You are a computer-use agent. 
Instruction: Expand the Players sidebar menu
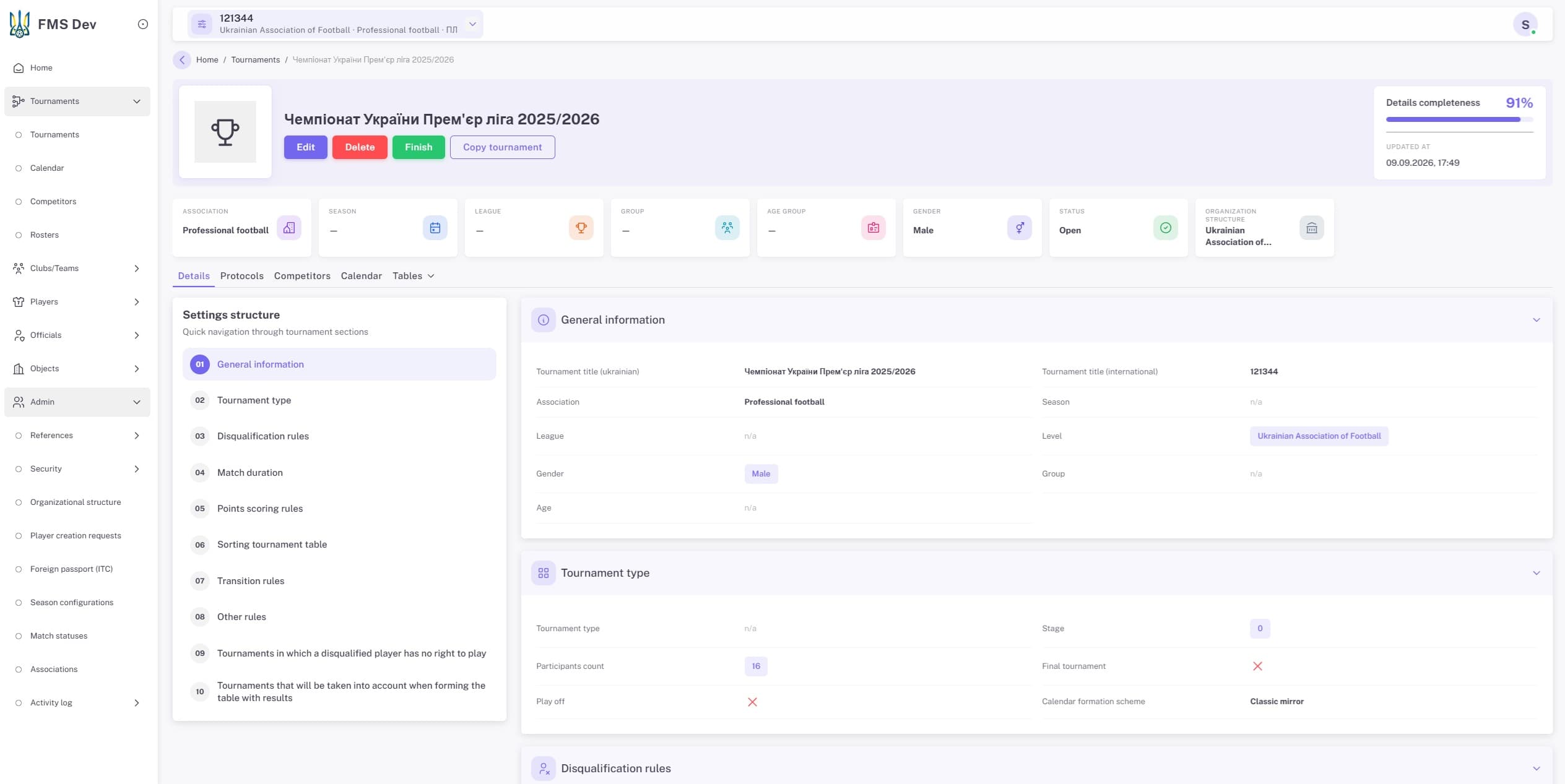(77, 302)
